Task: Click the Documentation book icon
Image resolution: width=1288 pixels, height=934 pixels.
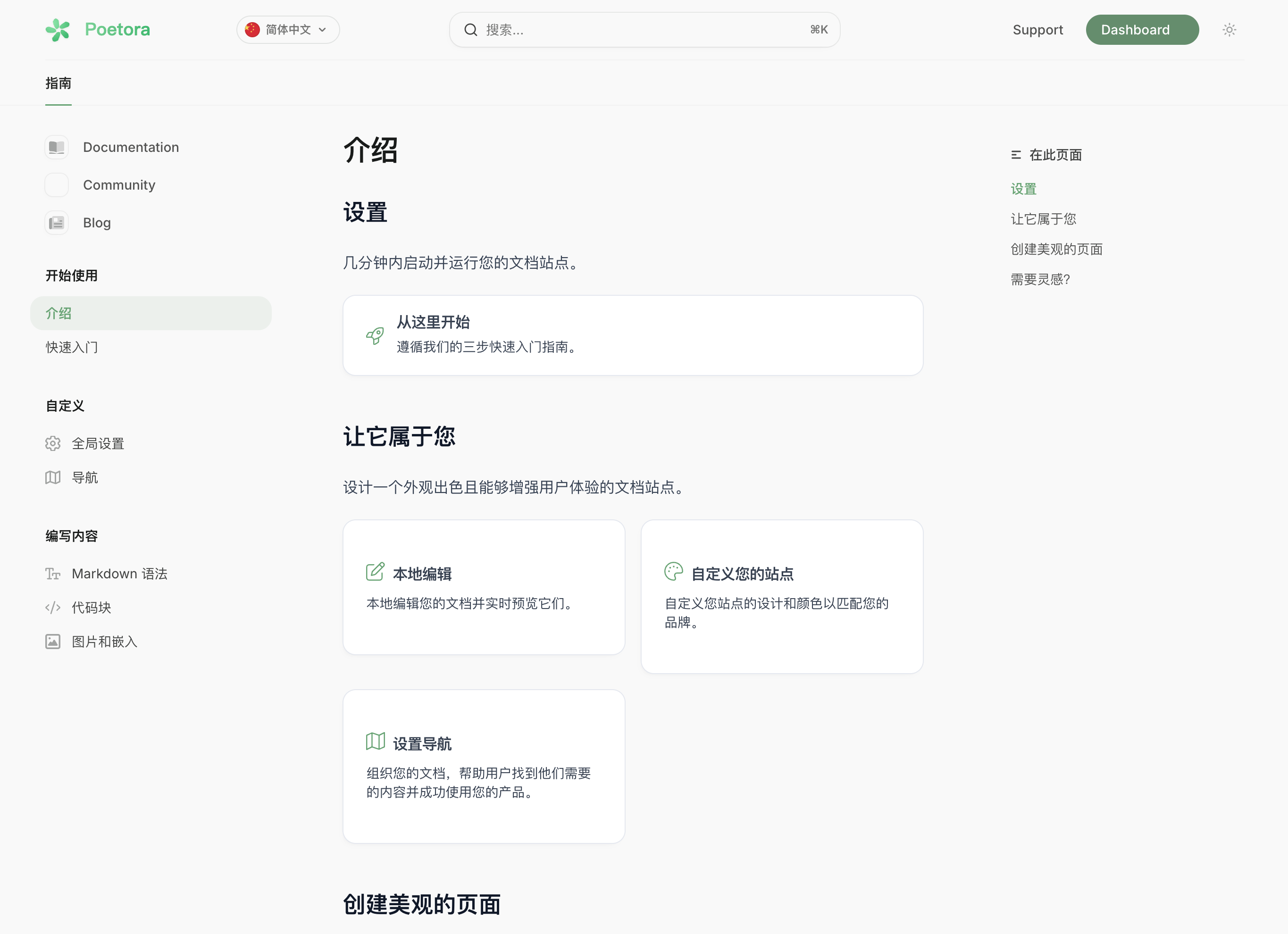Action: click(x=56, y=147)
